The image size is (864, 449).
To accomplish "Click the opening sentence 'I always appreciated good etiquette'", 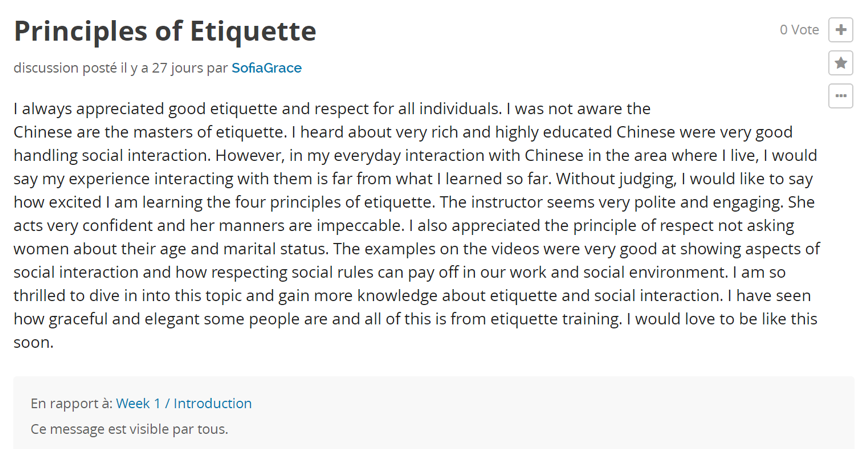I will (x=140, y=108).
